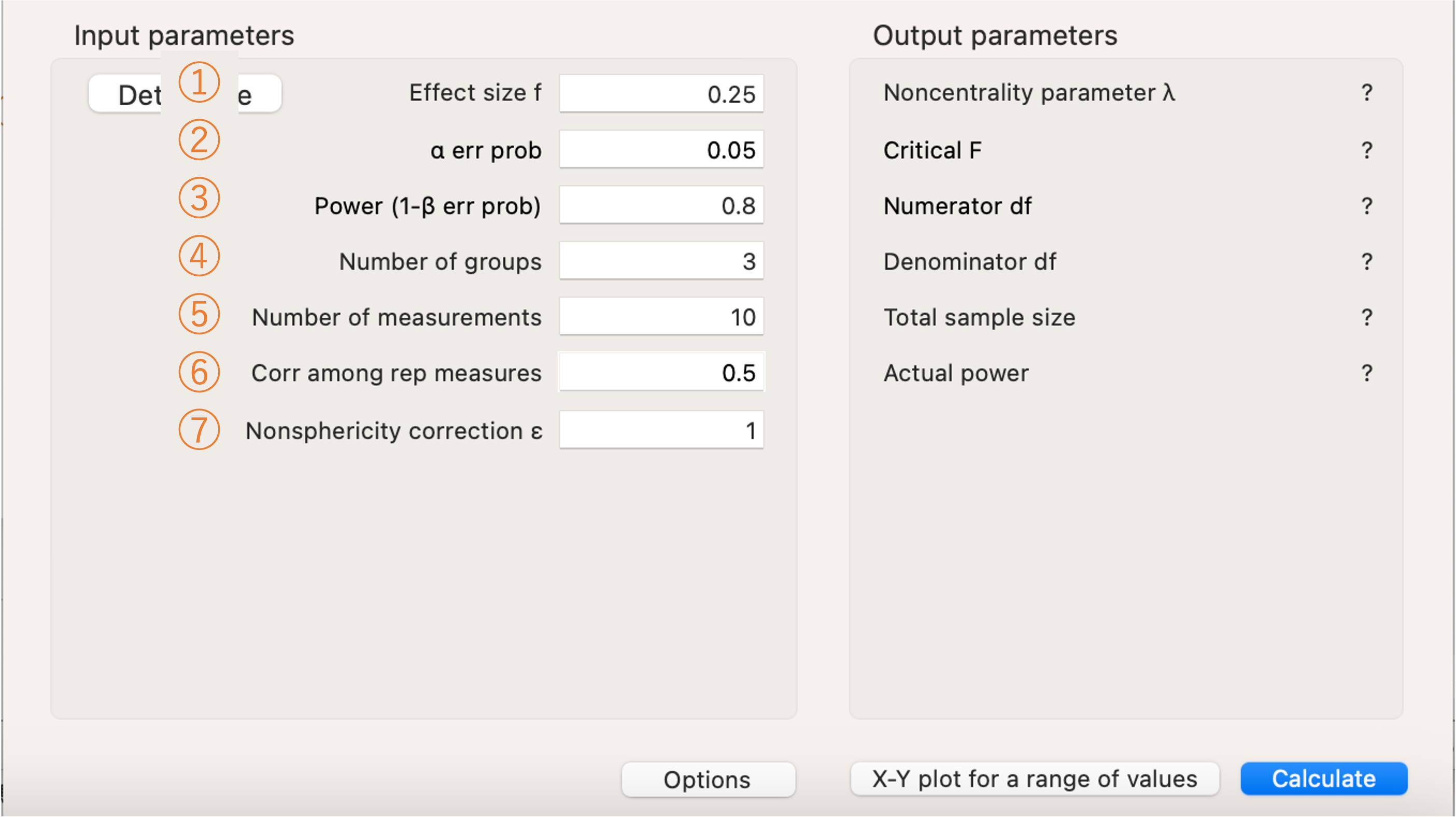Image resolution: width=1456 pixels, height=817 pixels.
Task: Click the circled number 4 annotation
Action: pyautogui.click(x=199, y=256)
